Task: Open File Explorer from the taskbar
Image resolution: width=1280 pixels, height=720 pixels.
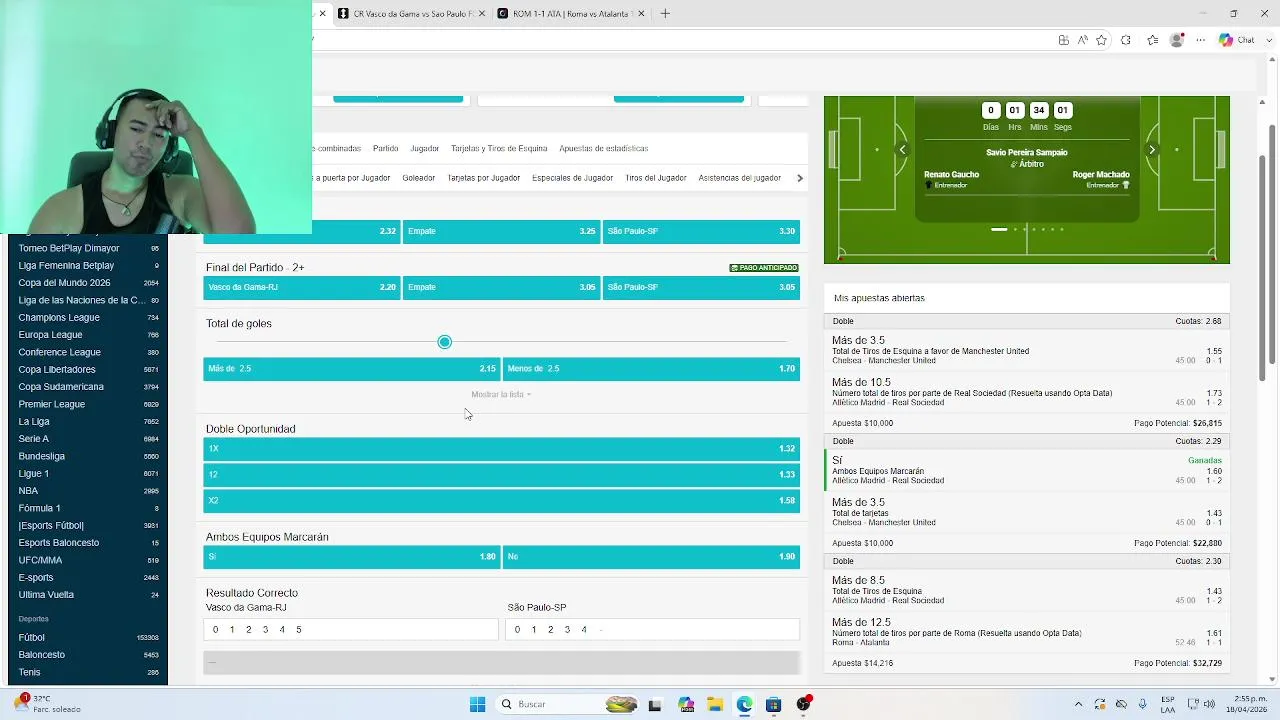Action: click(x=715, y=704)
